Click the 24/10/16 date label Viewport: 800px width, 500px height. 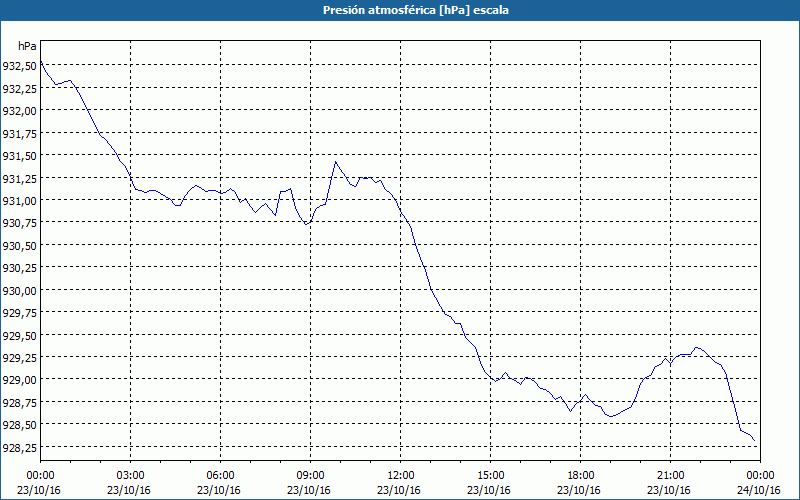759,490
